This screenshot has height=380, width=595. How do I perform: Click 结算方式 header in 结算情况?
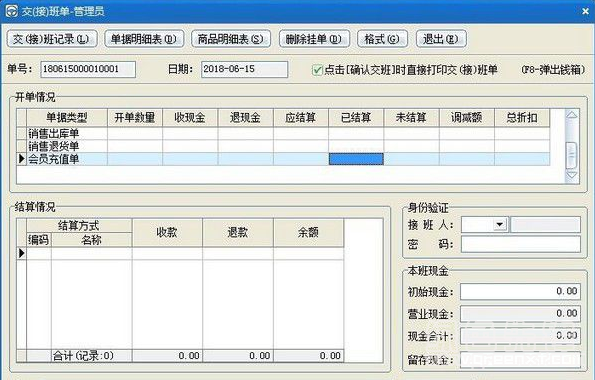pyautogui.click(x=79, y=226)
